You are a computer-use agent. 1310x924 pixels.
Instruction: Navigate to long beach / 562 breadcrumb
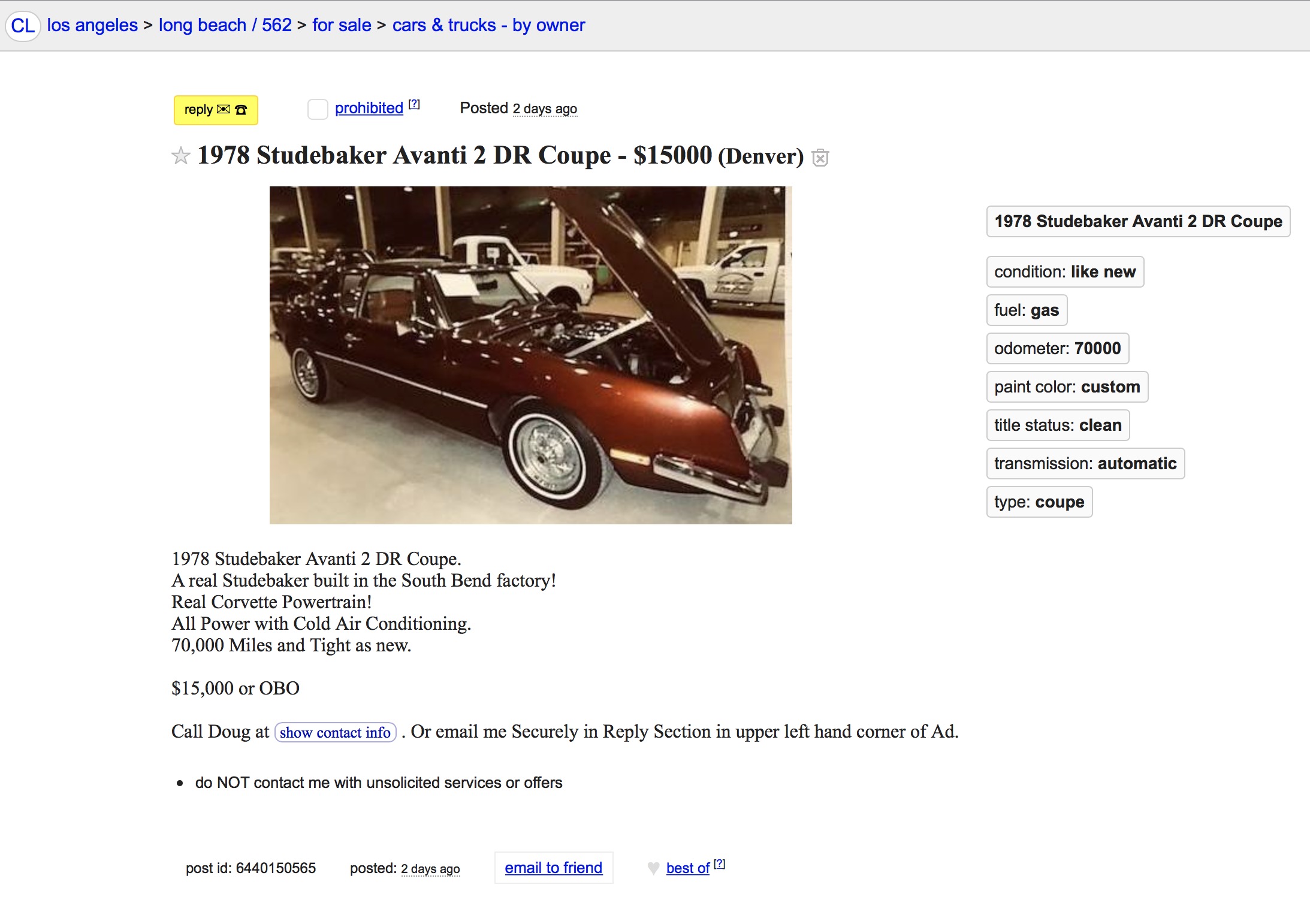(x=225, y=25)
